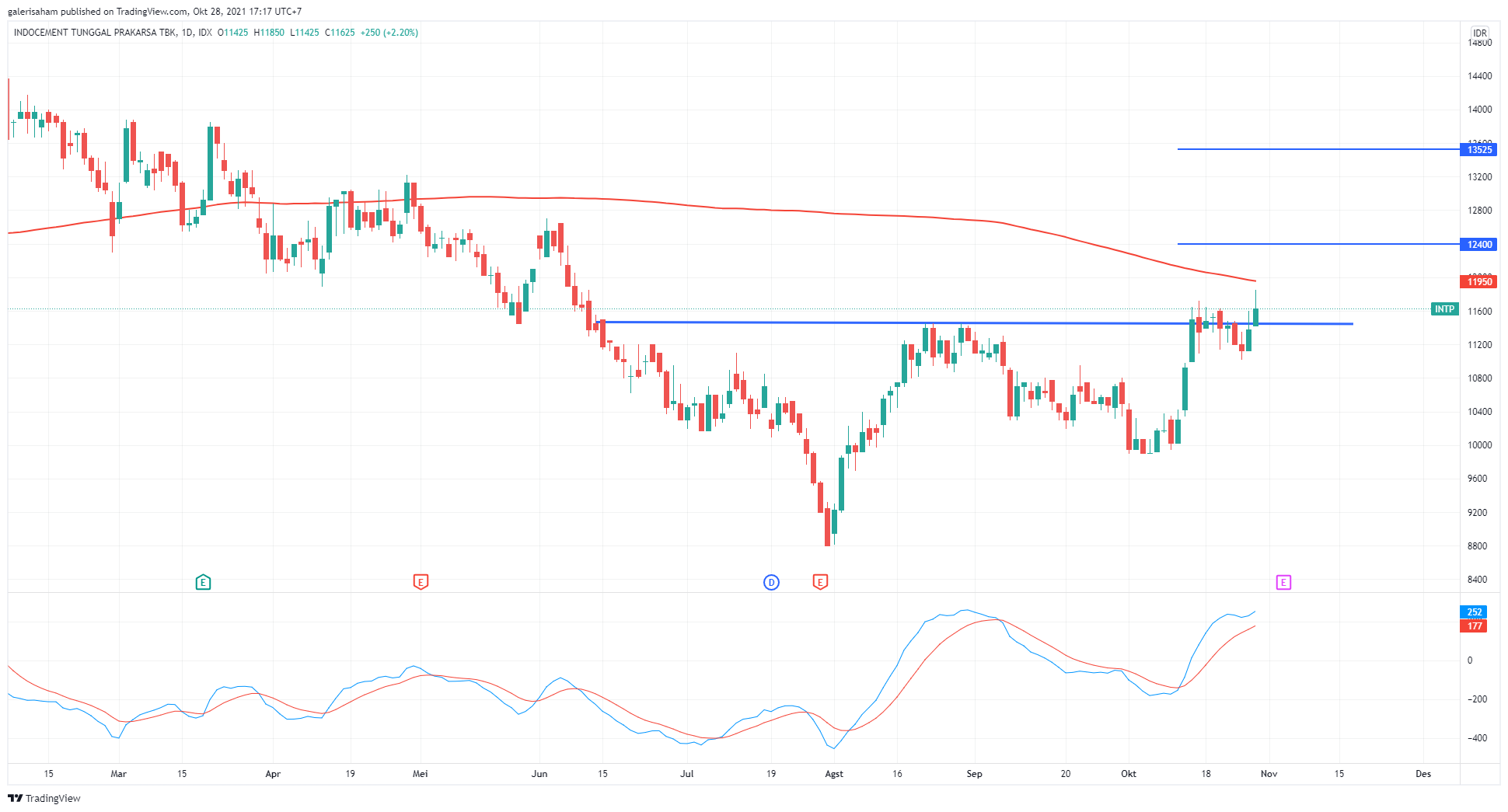This screenshot has height=812, width=1508.
Task: Click the red earnings E marker near Mei
Action: click(x=421, y=582)
